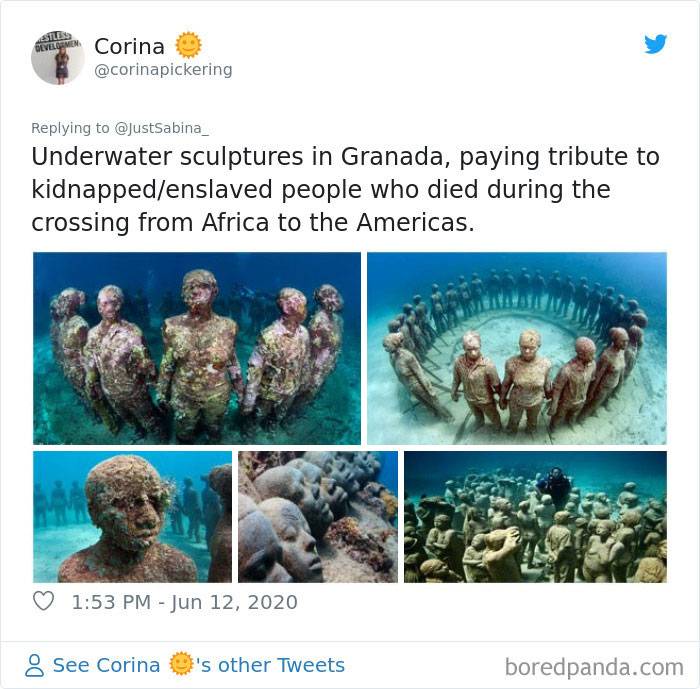Viewport: 700px width, 689px height.
Task: Click the diver in the bottom-right photo
Action: coord(554,484)
